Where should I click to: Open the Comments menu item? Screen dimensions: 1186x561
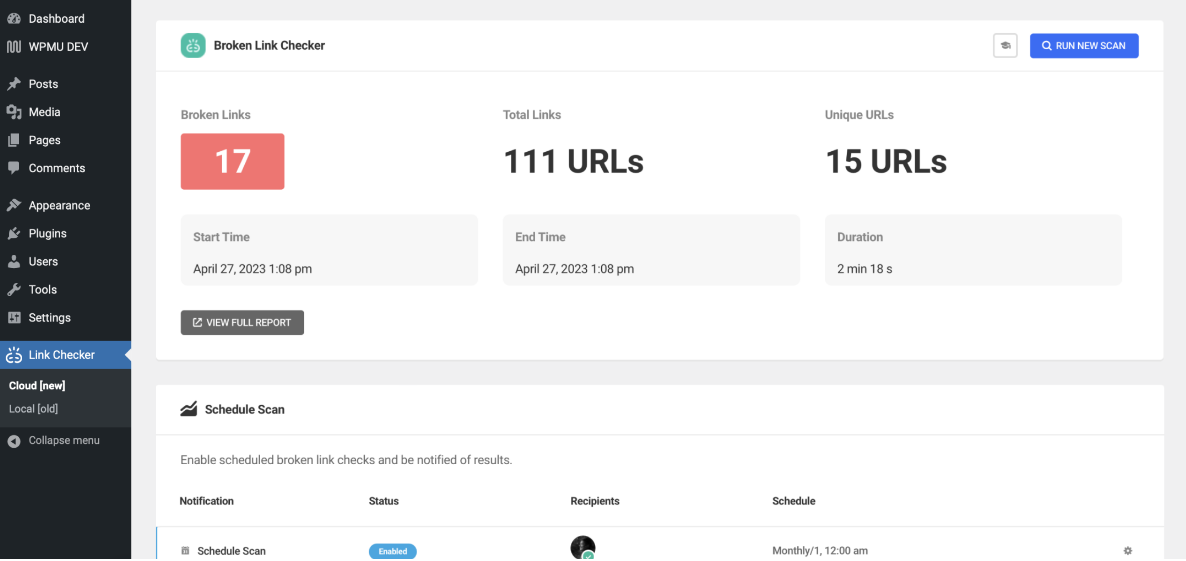[x=56, y=168]
